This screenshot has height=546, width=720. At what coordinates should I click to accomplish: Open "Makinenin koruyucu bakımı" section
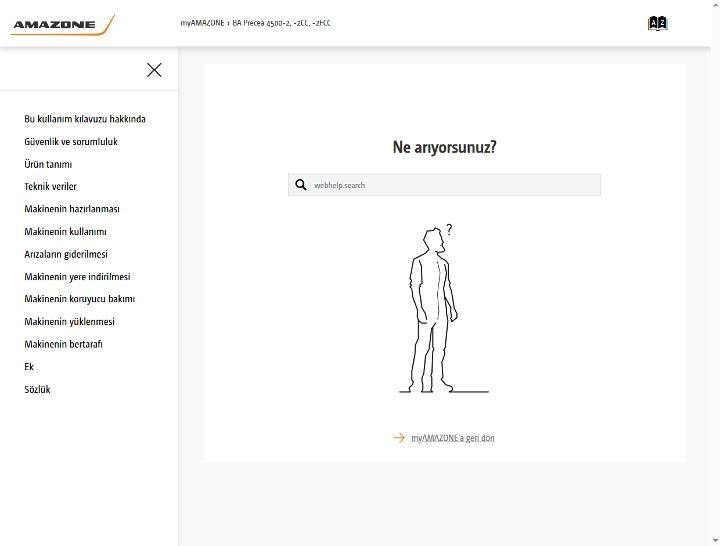79,299
